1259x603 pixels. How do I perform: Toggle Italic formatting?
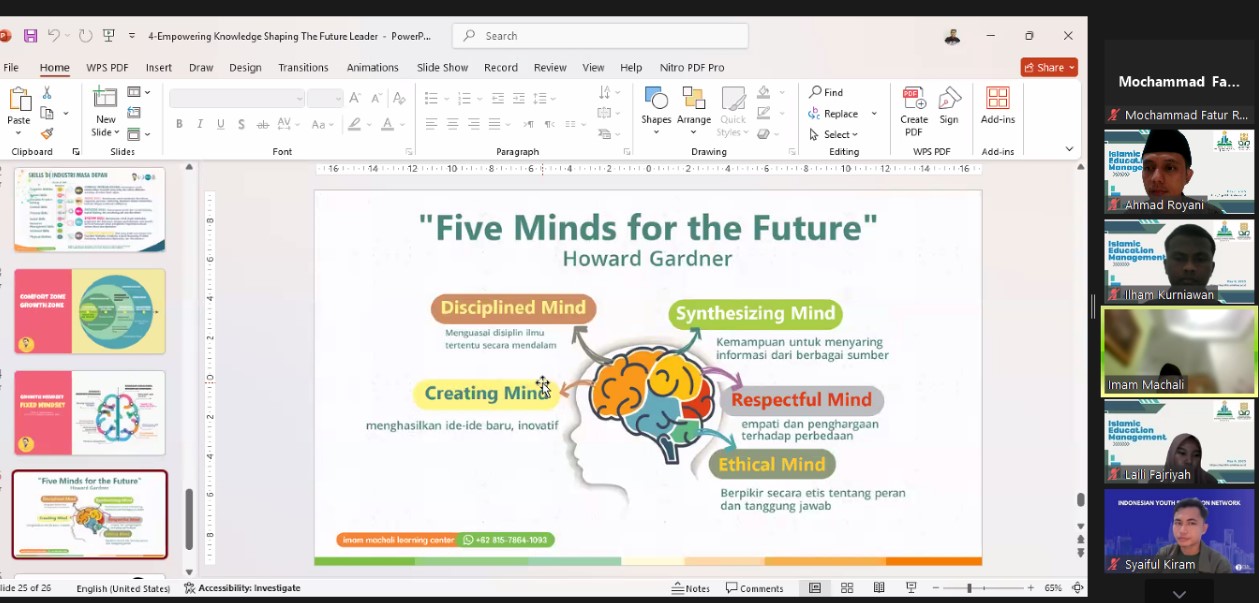point(200,124)
